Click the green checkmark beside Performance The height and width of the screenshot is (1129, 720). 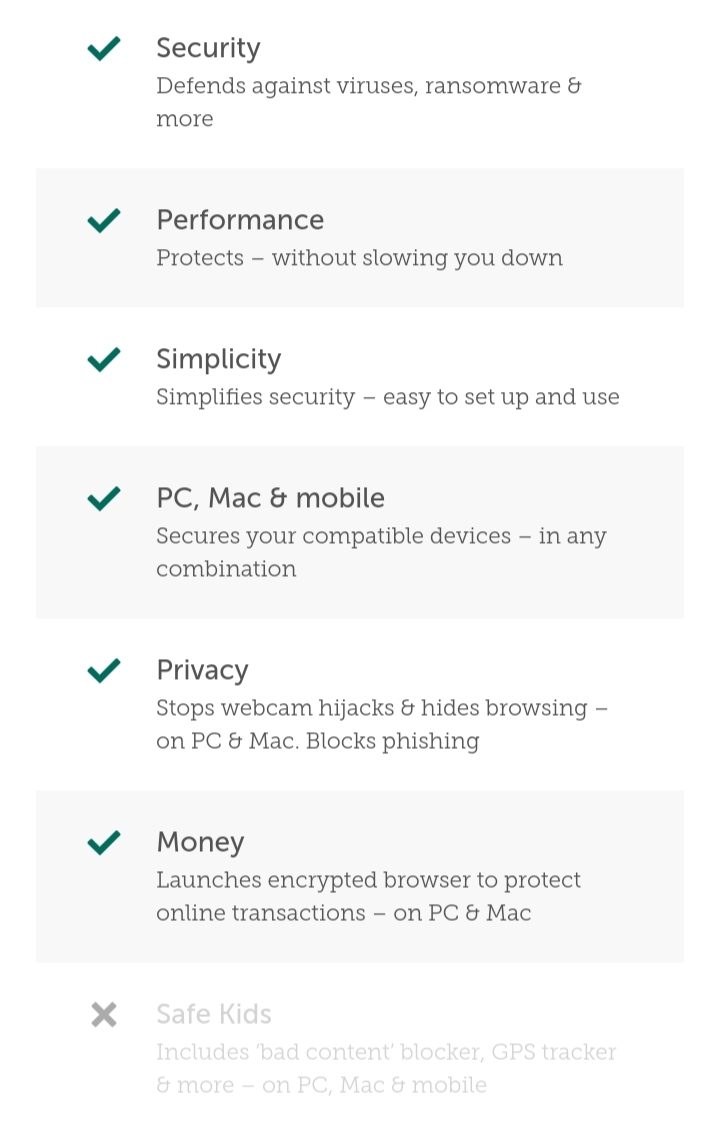coord(104,220)
